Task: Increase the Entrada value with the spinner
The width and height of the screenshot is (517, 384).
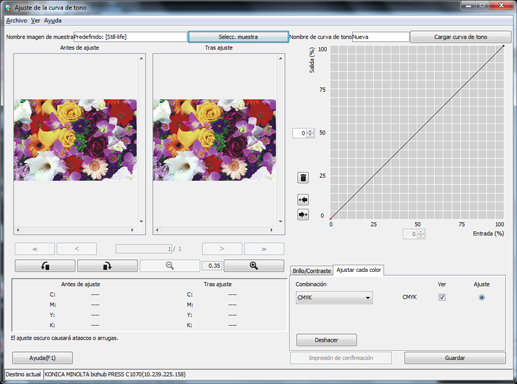Action: point(421,232)
